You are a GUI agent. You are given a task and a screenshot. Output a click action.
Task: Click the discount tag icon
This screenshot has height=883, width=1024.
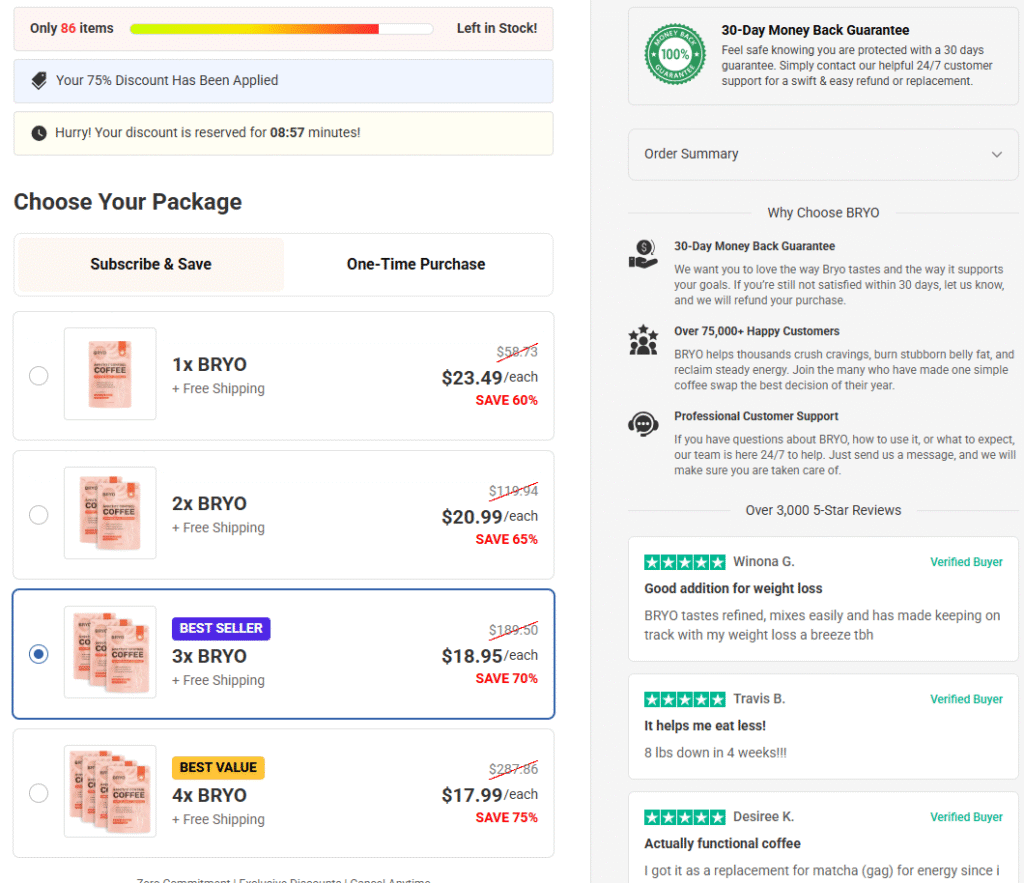(x=39, y=80)
